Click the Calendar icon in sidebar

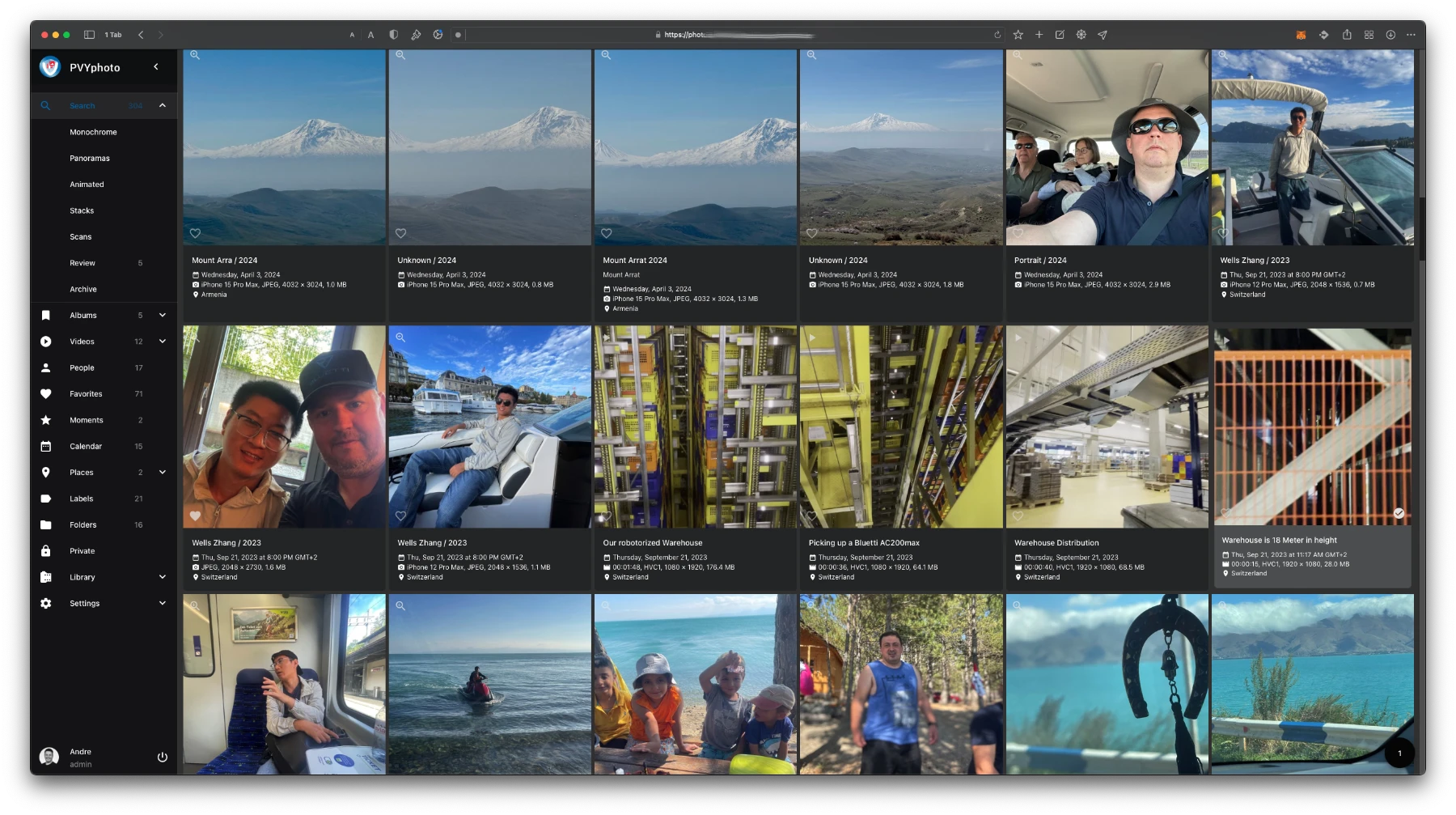tap(46, 446)
